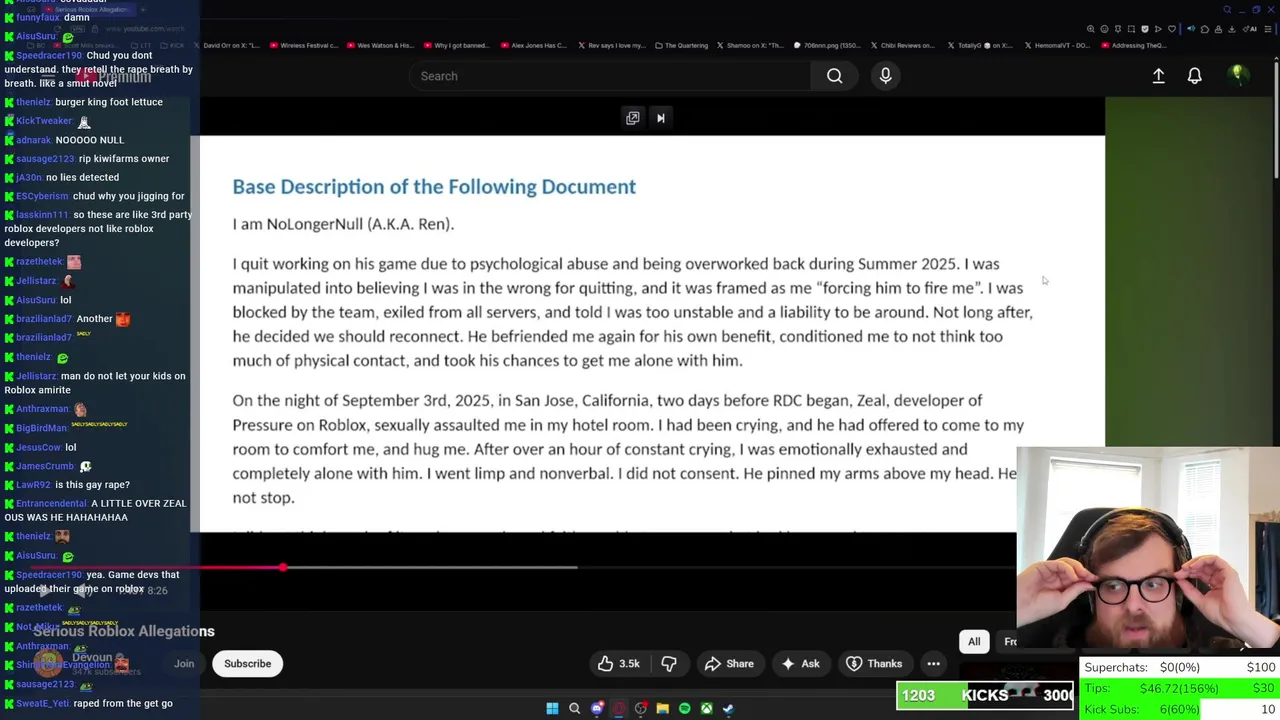Select the All filter chip
1280x720 pixels.
(974, 641)
